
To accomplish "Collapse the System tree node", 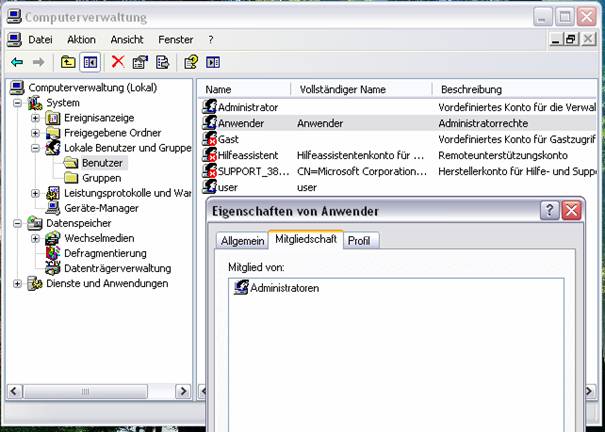I will click(17, 103).
